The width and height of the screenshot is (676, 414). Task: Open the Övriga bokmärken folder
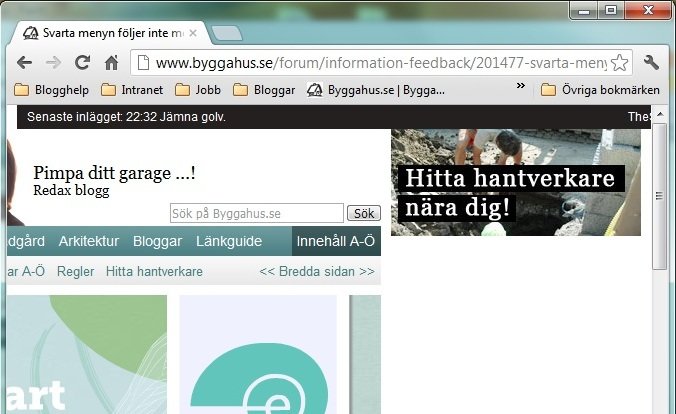pos(600,90)
